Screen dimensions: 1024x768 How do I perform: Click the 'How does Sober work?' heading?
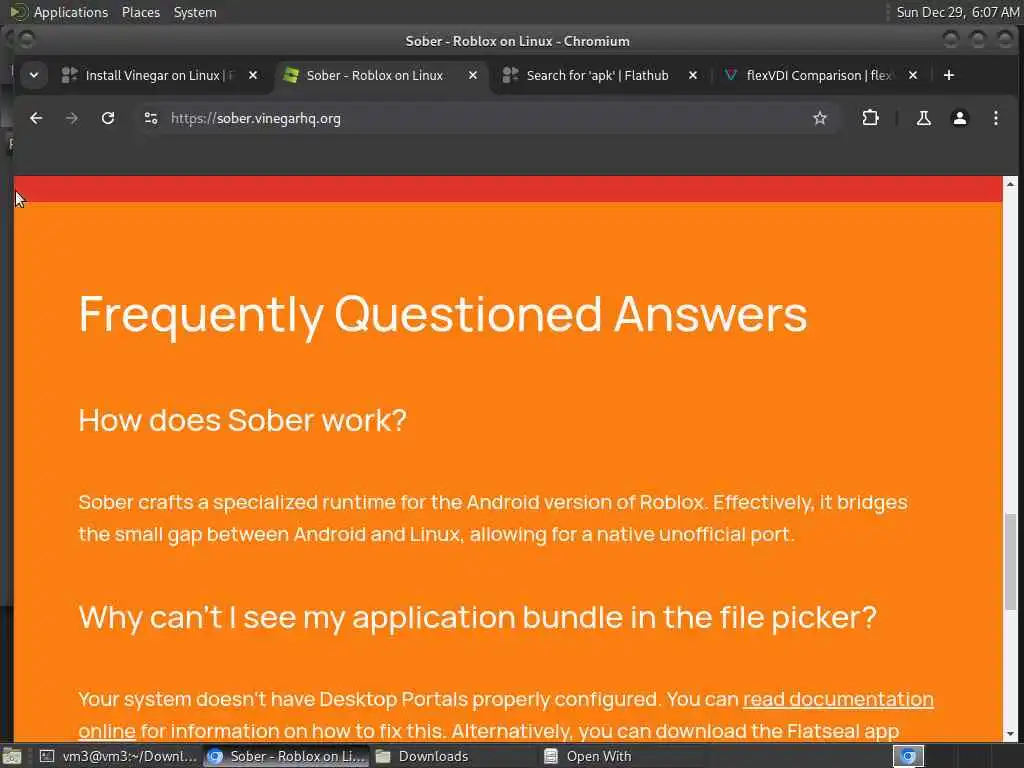243,420
